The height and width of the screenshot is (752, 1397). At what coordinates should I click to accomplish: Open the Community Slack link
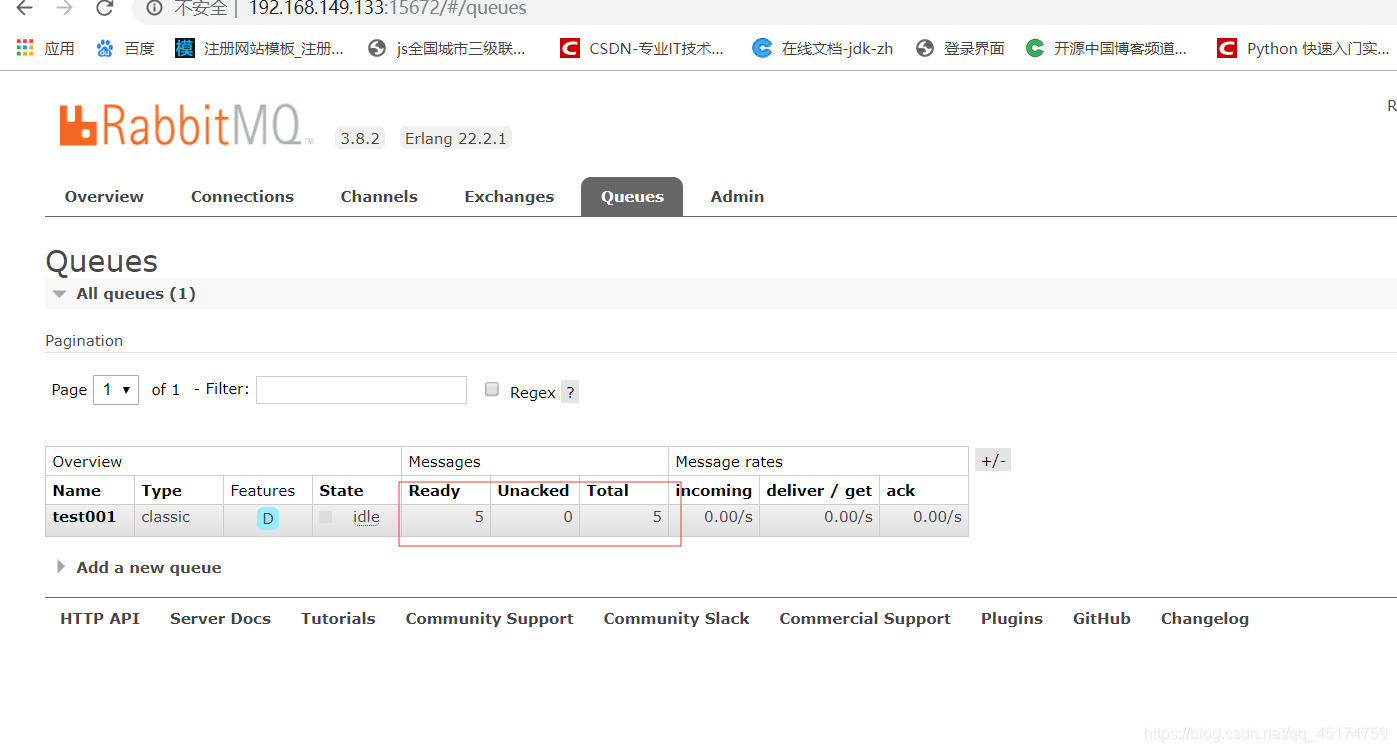676,618
